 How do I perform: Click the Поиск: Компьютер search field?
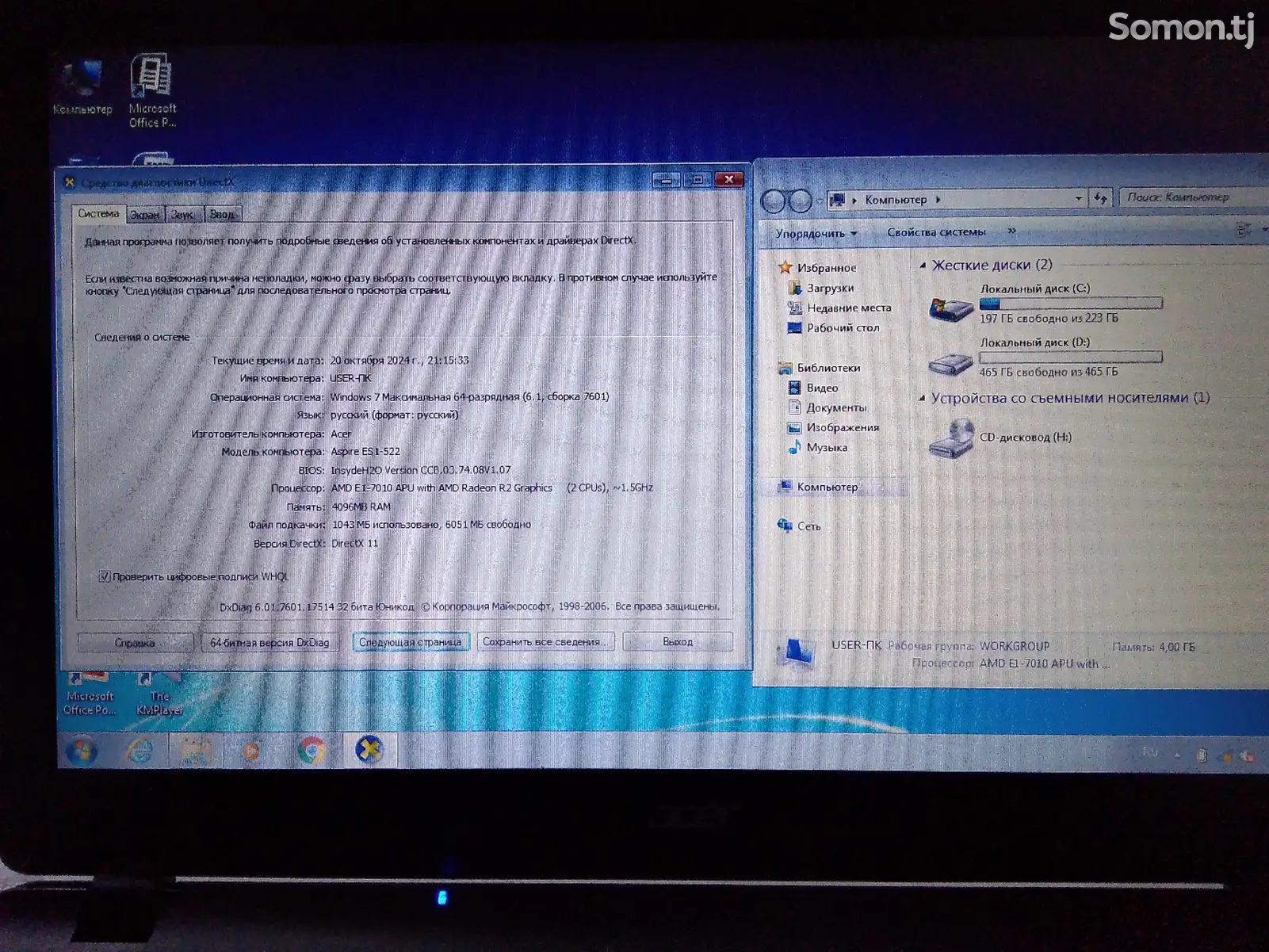1193,196
